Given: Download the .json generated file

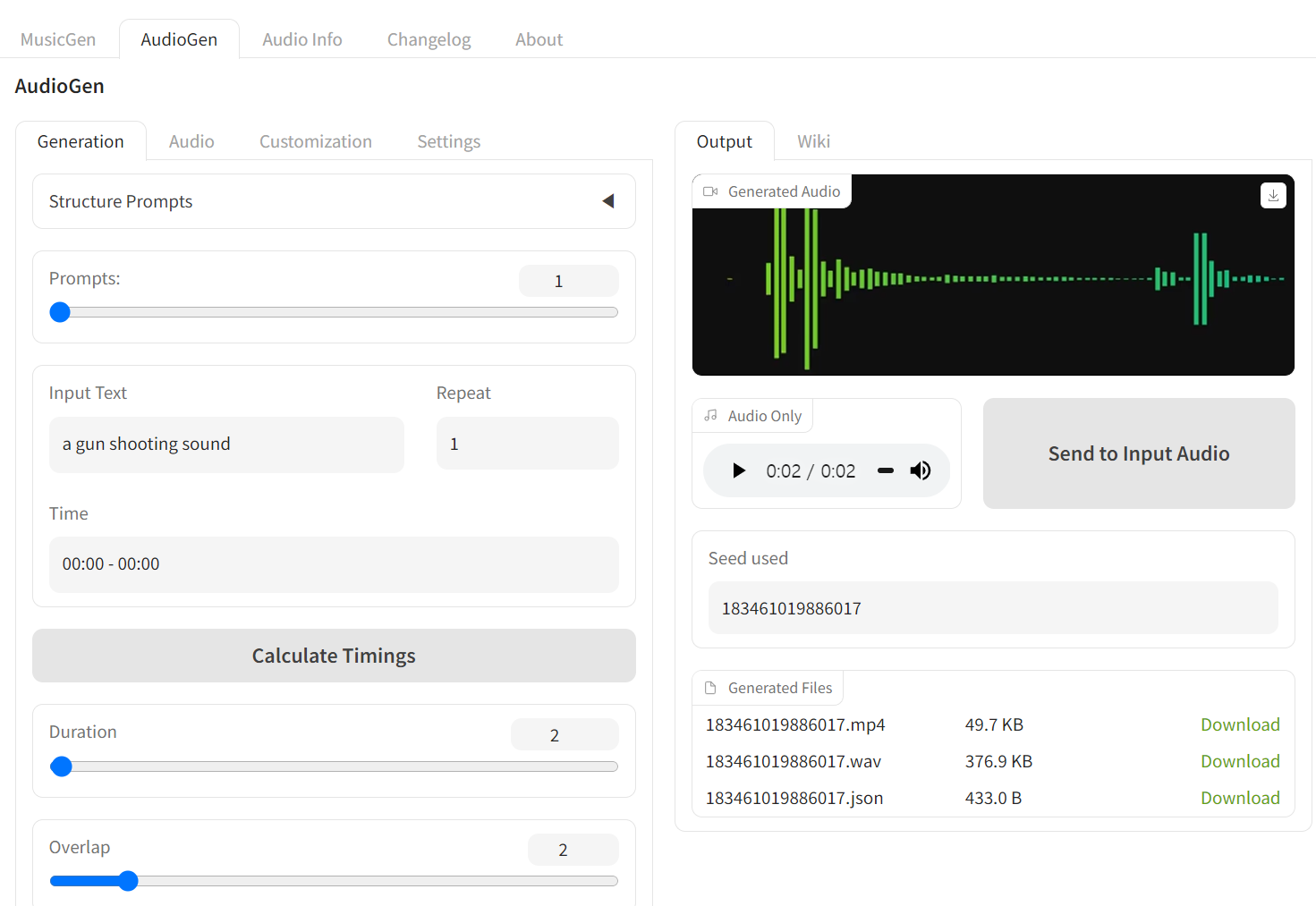Looking at the screenshot, I should pos(1240,798).
